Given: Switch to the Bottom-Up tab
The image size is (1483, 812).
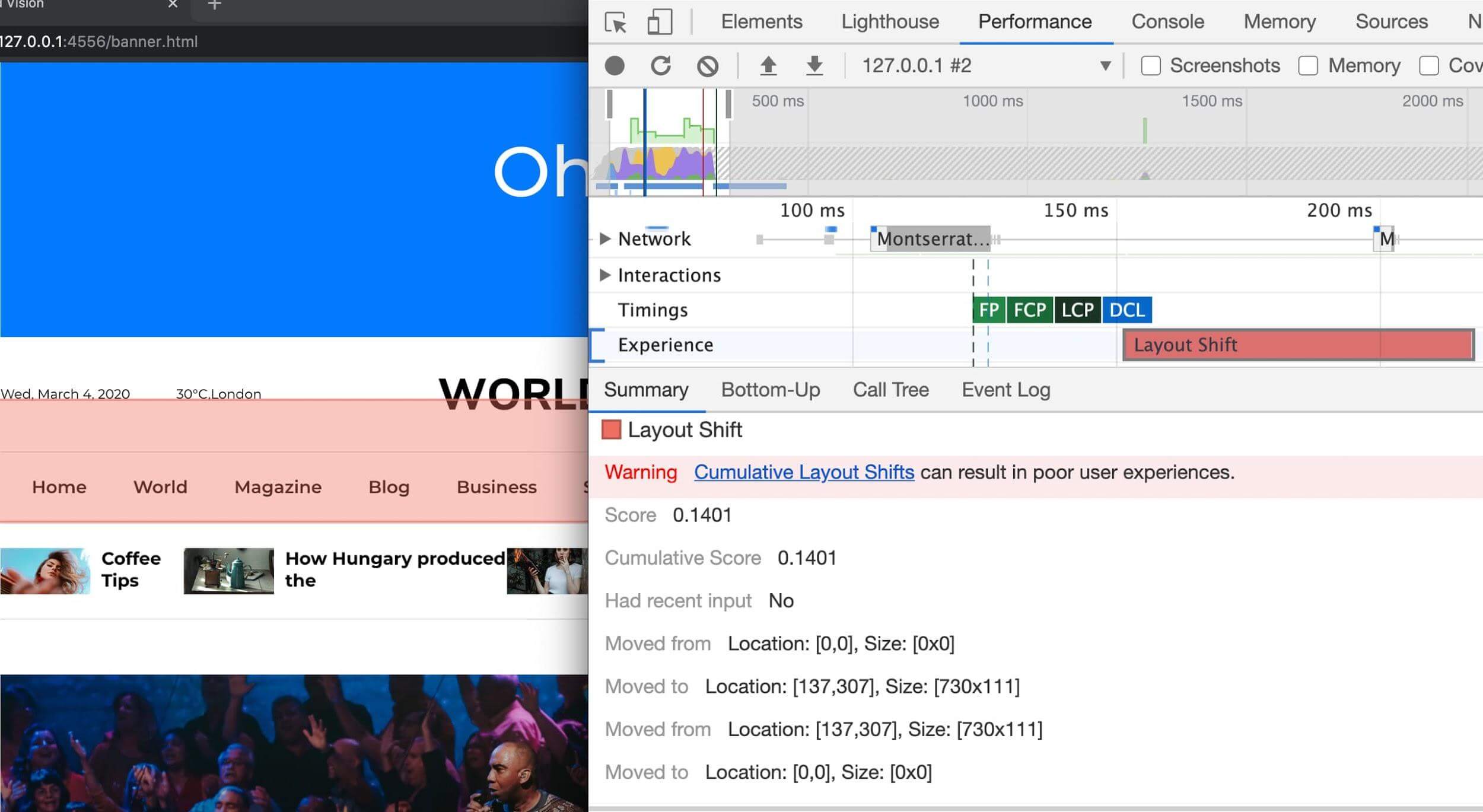Looking at the screenshot, I should point(770,389).
